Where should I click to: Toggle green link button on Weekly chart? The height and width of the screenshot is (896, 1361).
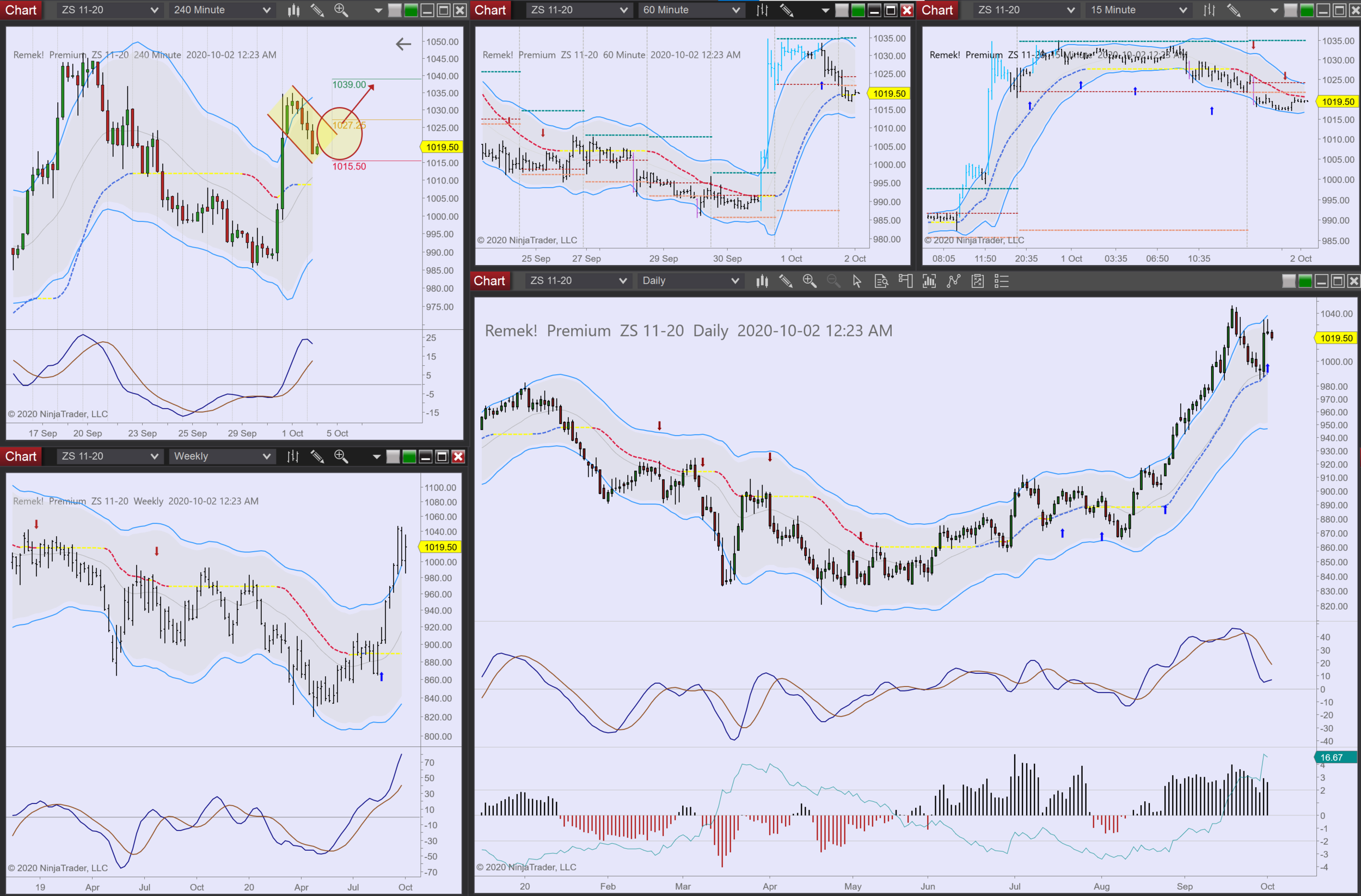pyautogui.click(x=409, y=457)
